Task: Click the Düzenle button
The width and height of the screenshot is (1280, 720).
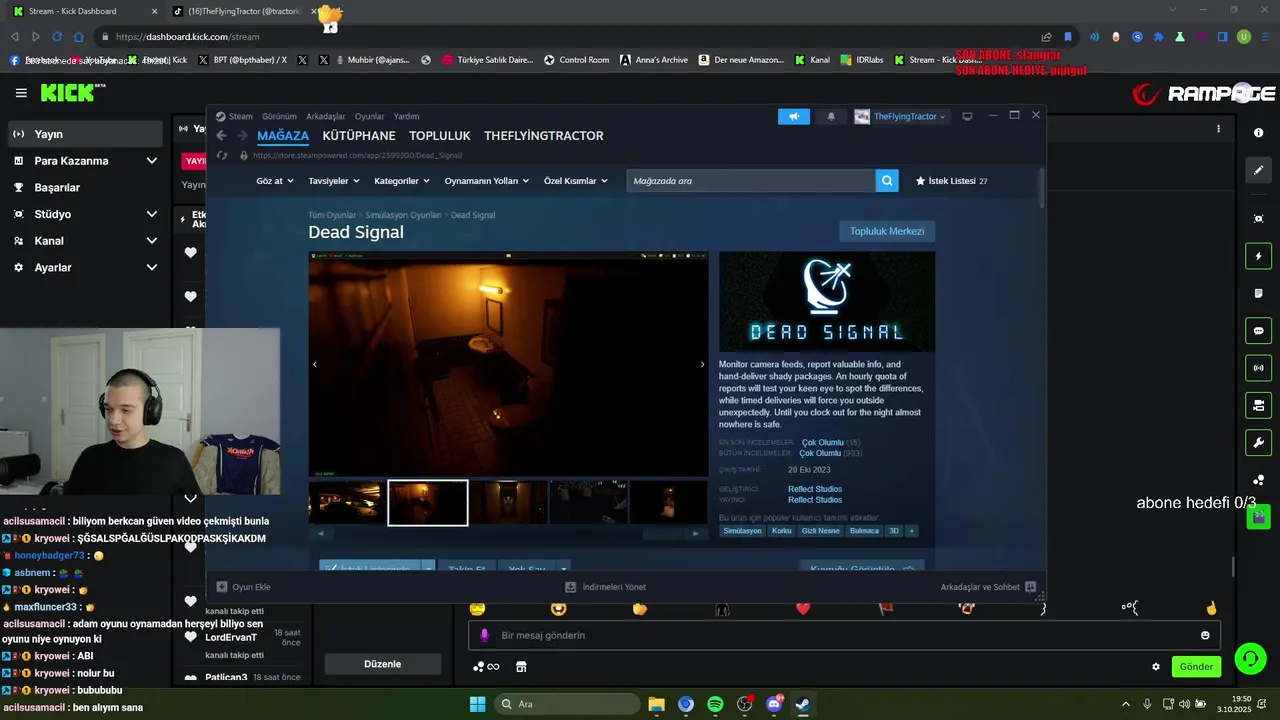Action: click(382, 664)
